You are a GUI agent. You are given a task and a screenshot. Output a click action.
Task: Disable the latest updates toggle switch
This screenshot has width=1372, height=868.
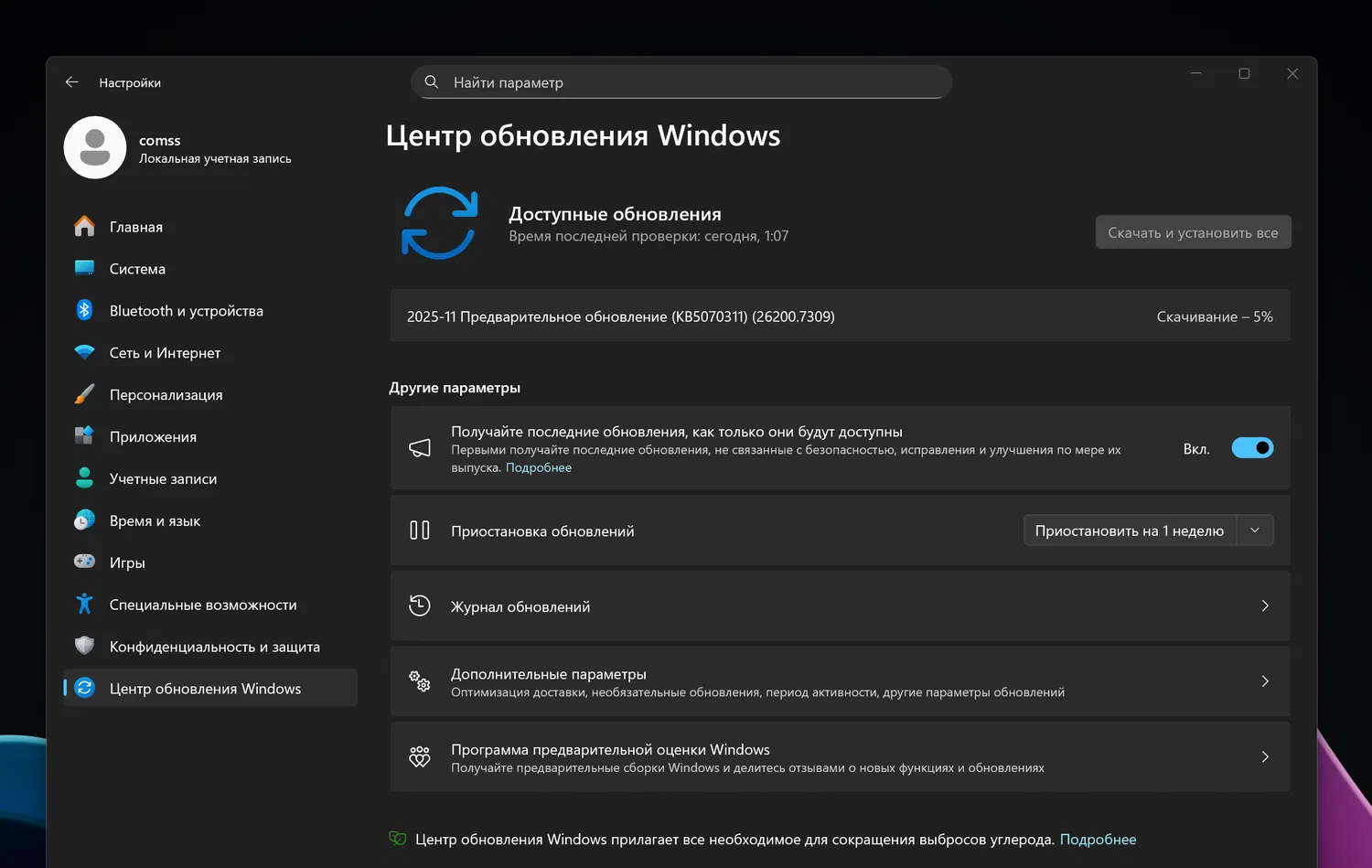1252,448
